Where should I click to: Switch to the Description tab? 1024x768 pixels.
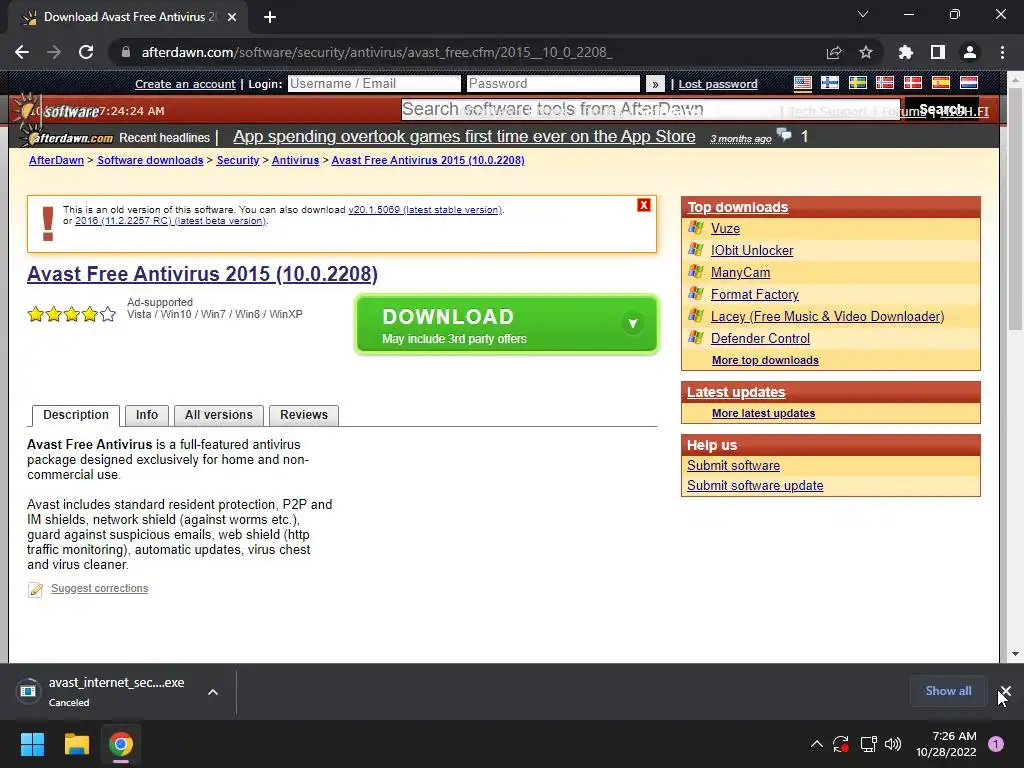pos(76,415)
